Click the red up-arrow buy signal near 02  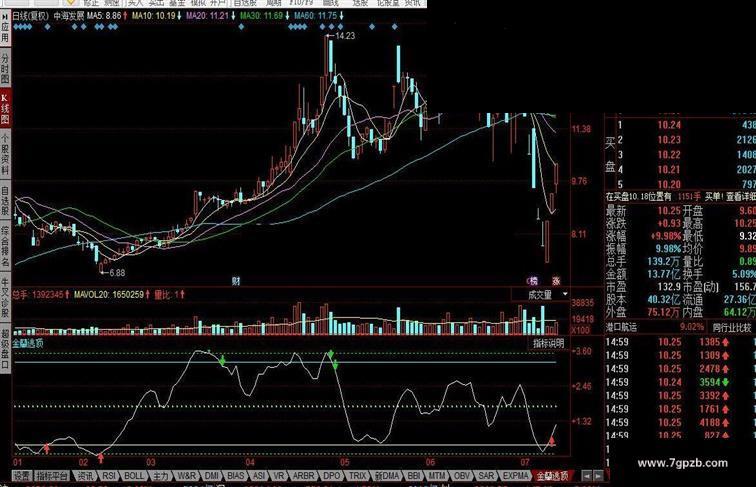[x=101, y=458]
